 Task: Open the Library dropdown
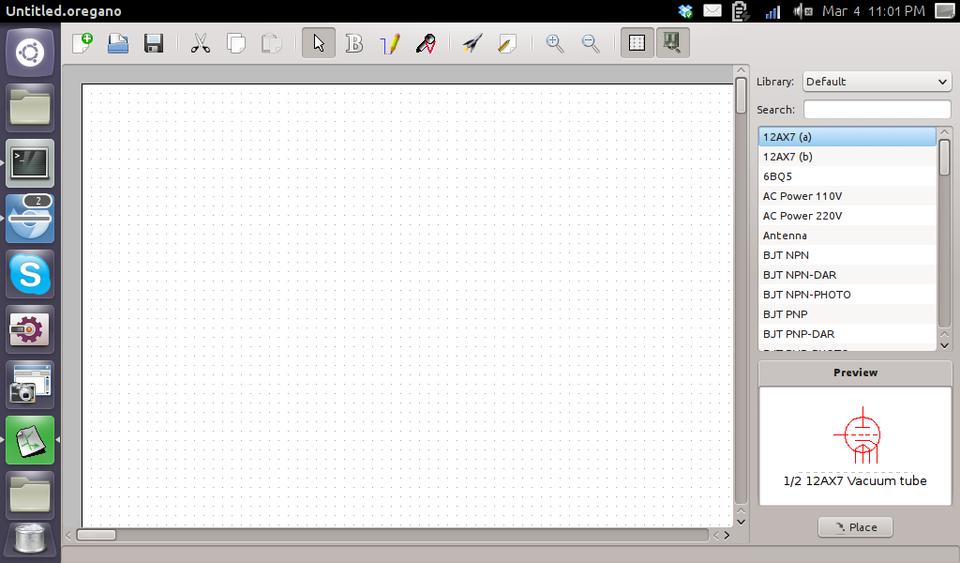coord(876,81)
